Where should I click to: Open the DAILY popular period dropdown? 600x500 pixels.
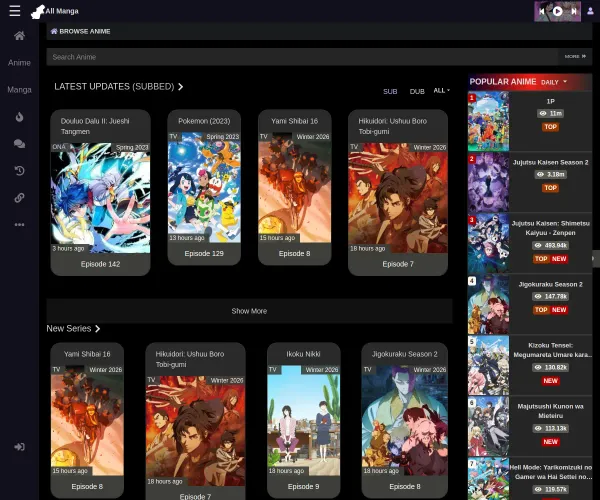click(x=553, y=82)
